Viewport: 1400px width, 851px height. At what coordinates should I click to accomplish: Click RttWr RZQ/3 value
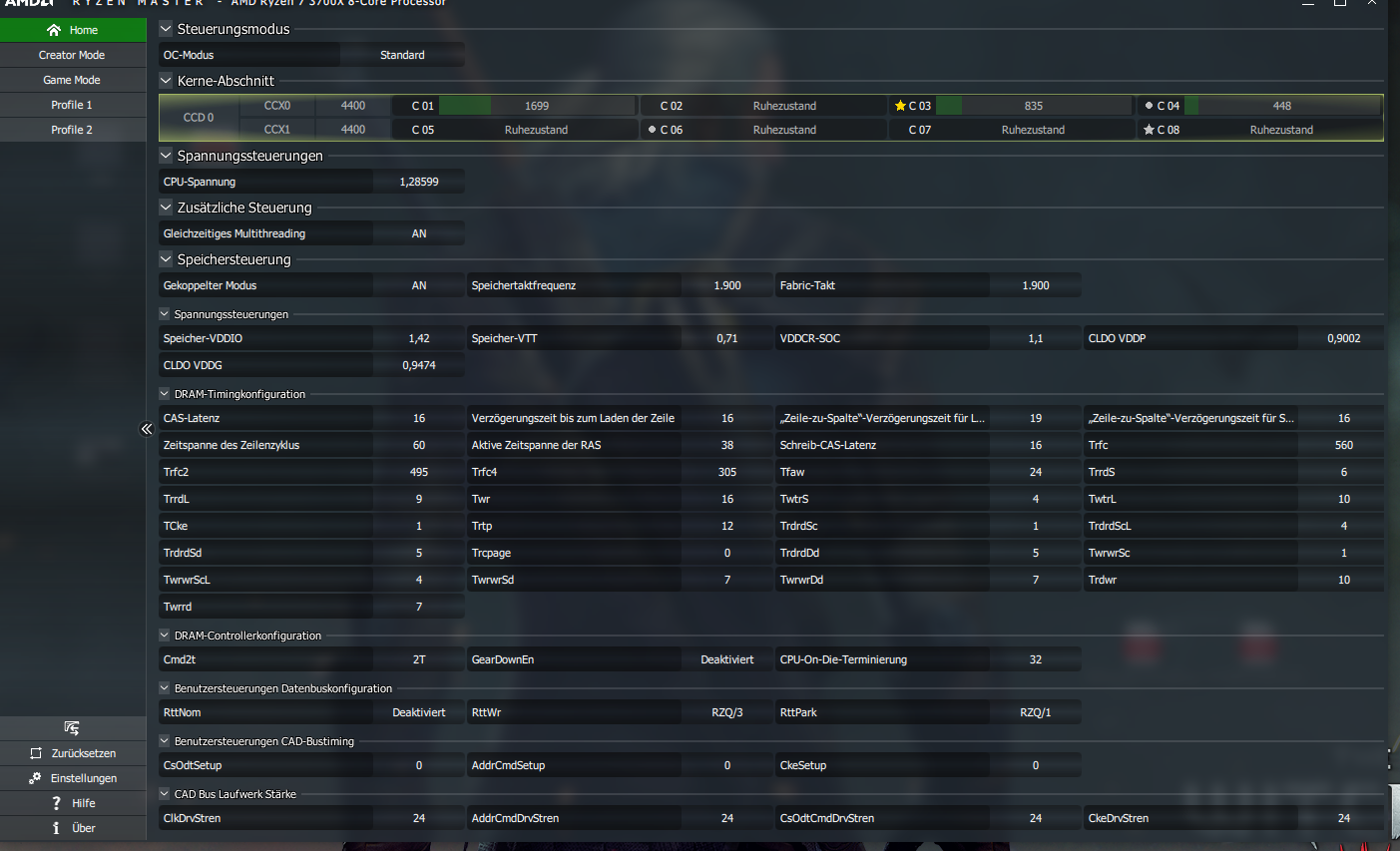coord(727,712)
